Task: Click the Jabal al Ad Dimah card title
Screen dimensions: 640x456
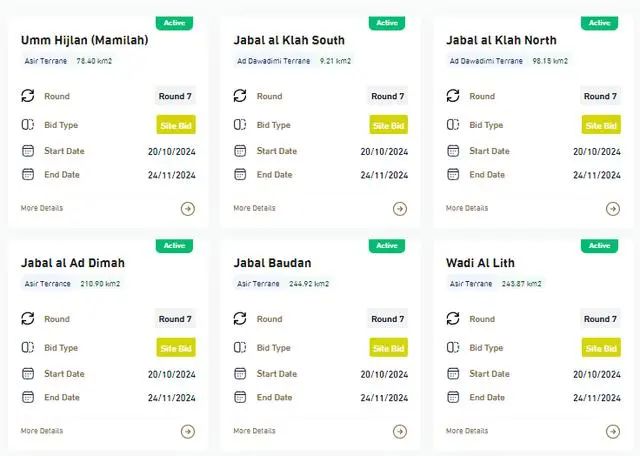Action: [73, 263]
